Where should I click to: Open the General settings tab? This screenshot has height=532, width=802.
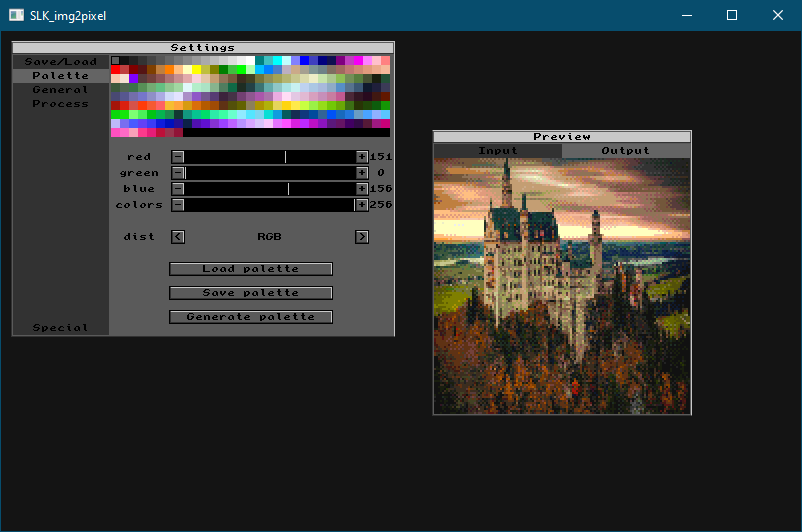click(61, 90)
